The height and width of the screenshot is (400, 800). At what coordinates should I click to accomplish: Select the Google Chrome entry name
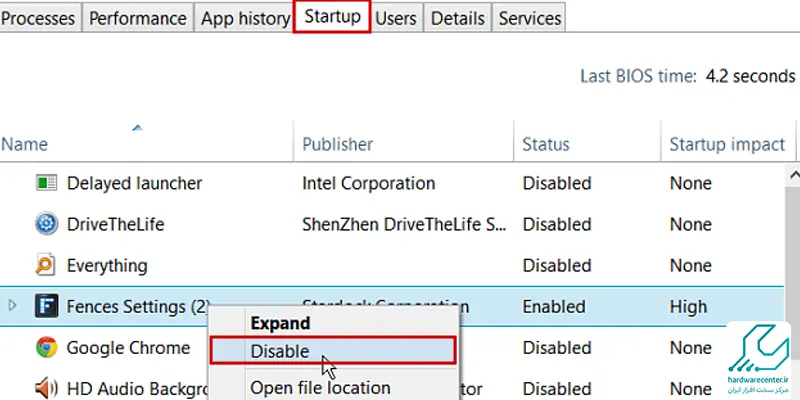pos(128,348)
